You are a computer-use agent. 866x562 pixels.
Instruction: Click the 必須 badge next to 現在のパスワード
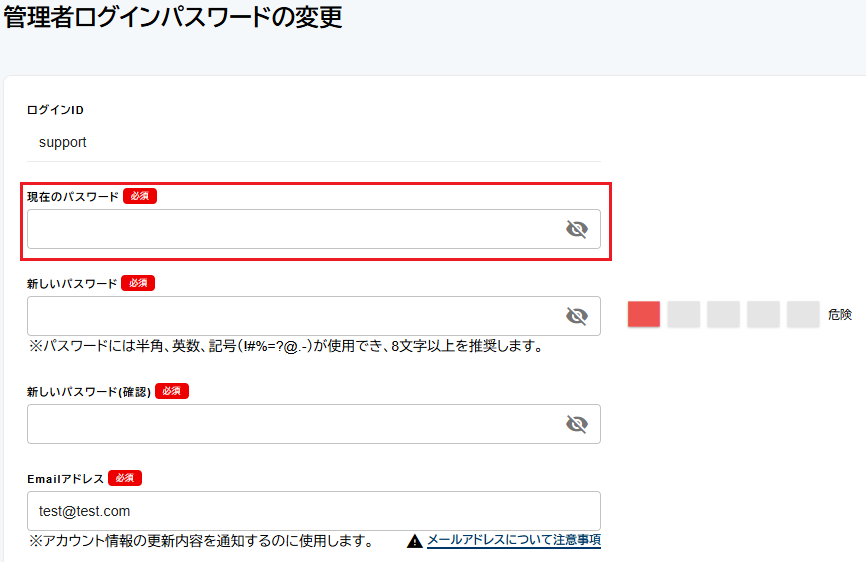140,196
